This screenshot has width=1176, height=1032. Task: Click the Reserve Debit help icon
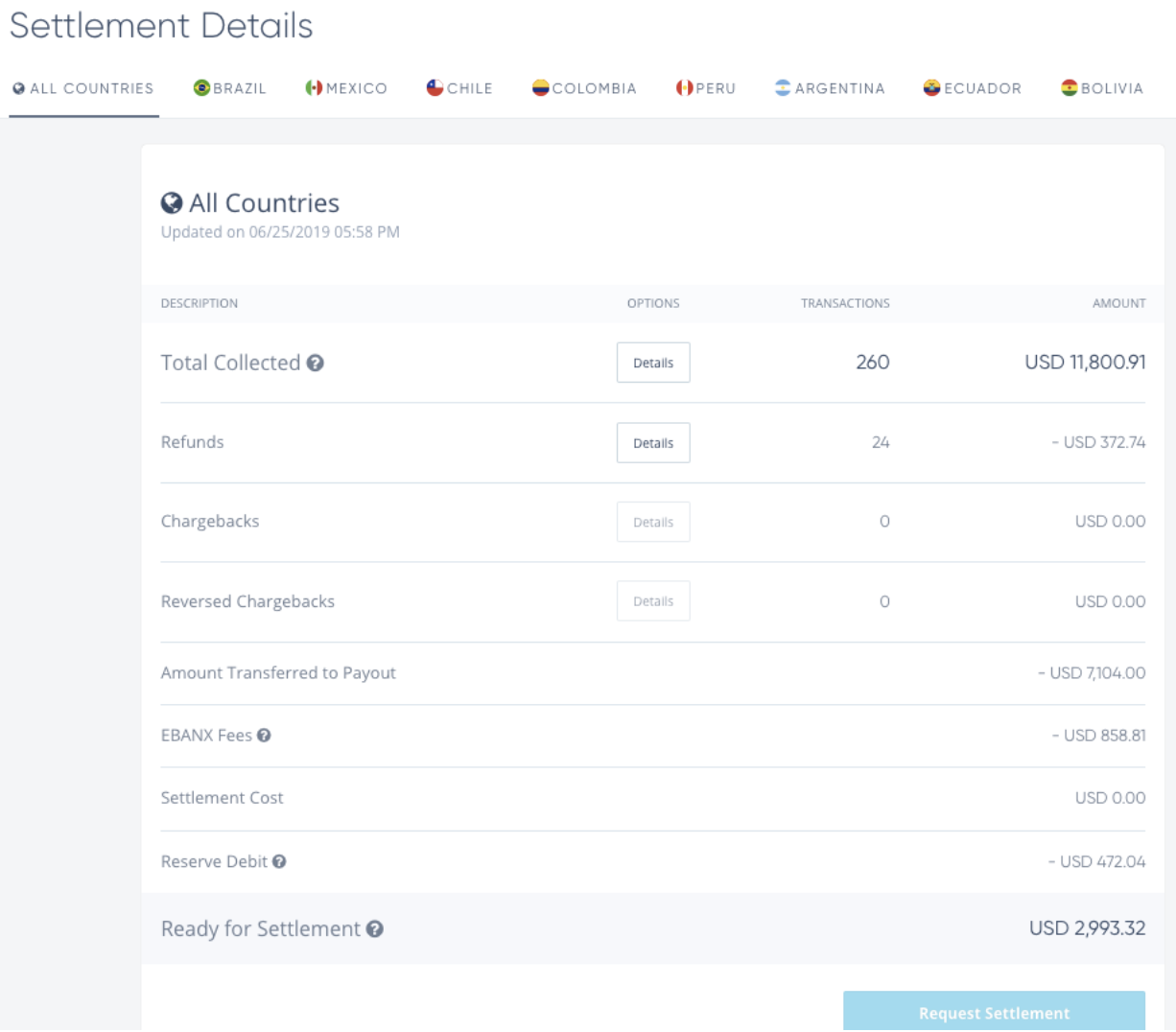pyautogui.click(x=279, y=862)
